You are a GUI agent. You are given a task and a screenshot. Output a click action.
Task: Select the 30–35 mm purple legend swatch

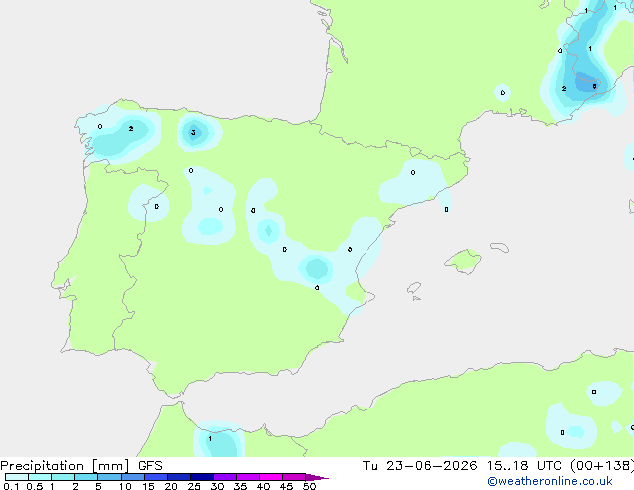point(225,477)
